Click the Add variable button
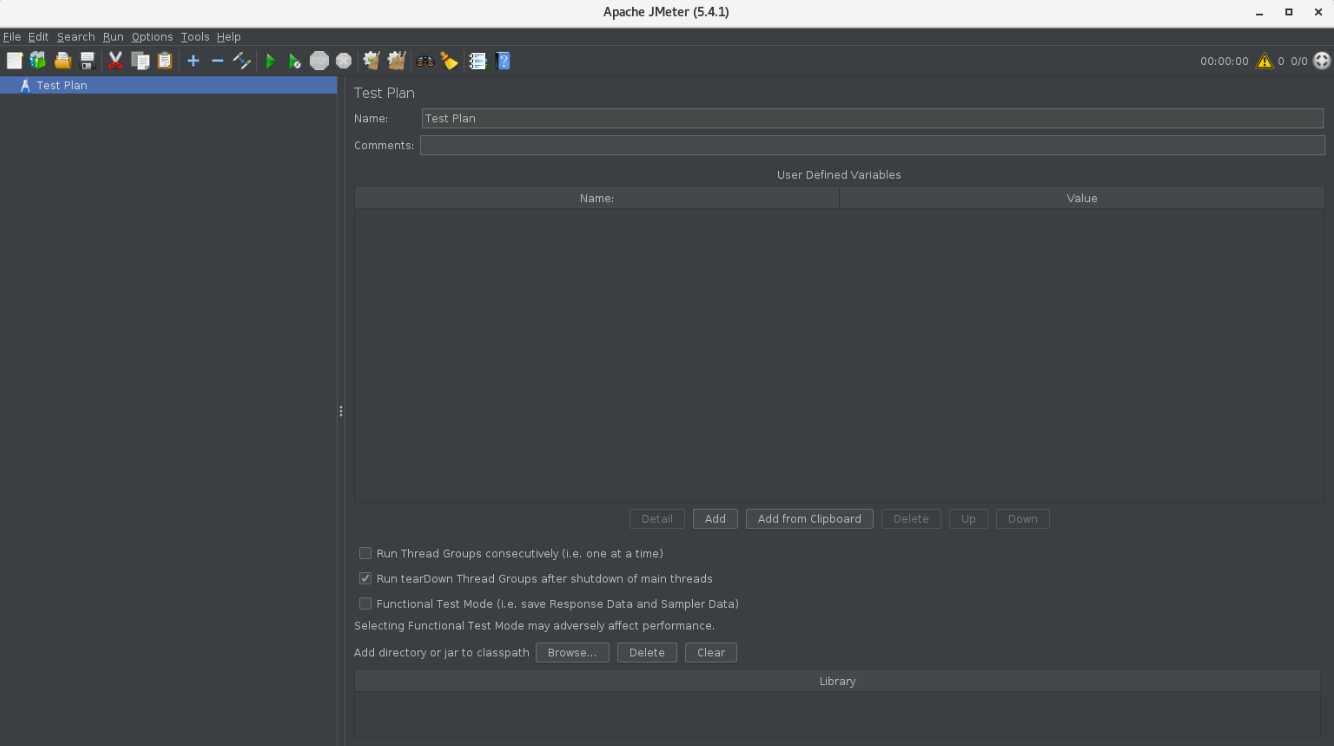1334x746 pixels. [715, 519]
